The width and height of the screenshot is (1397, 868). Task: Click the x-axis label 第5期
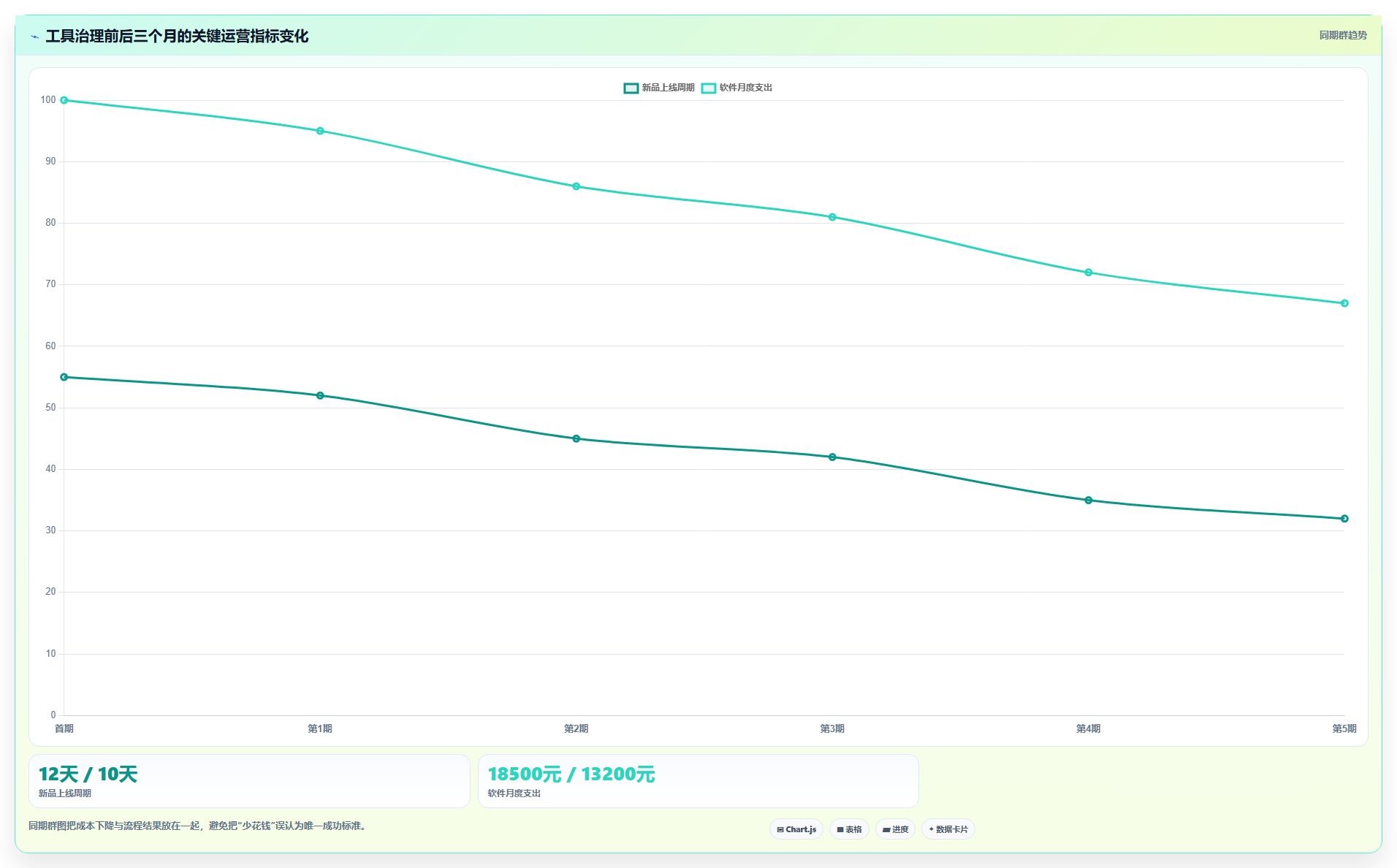tap(1344, 728)
